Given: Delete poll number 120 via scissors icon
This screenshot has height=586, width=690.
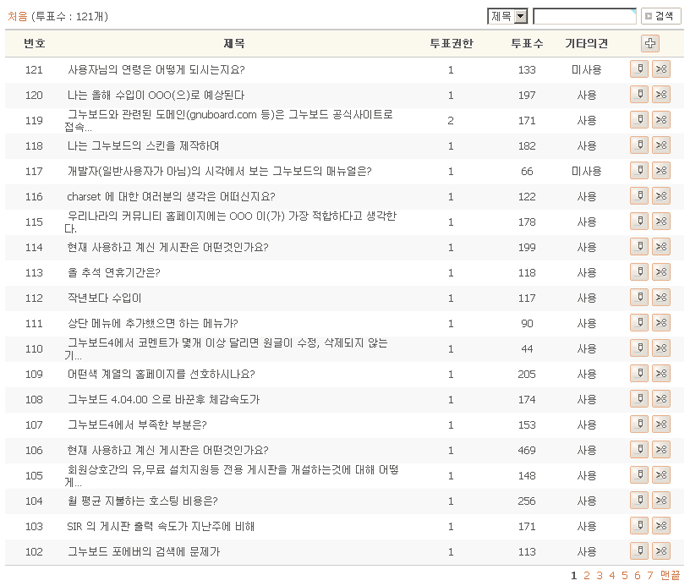Looking at the screenshot, I should [x=661, y=94].
